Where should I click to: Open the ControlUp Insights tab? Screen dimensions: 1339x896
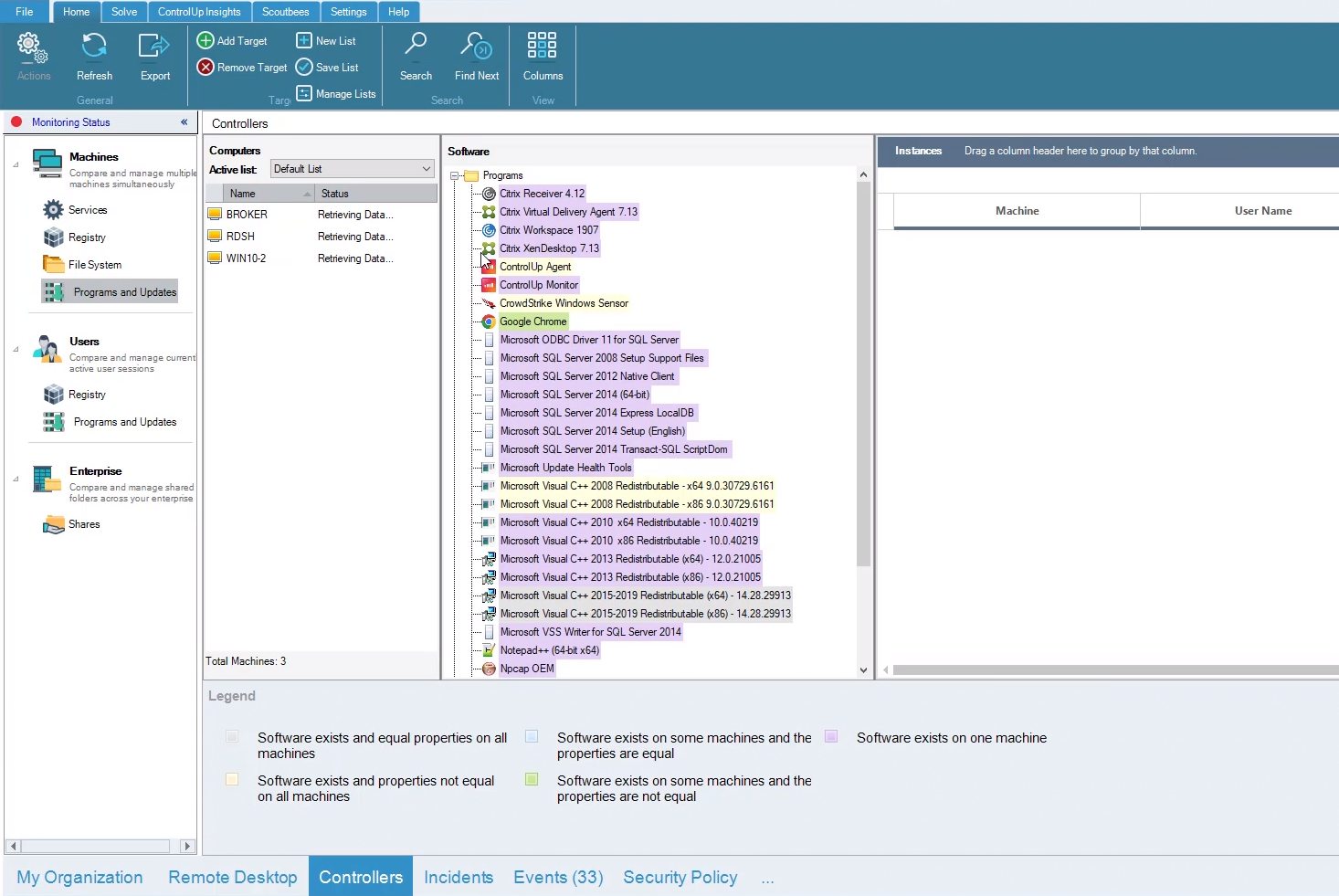199,12
